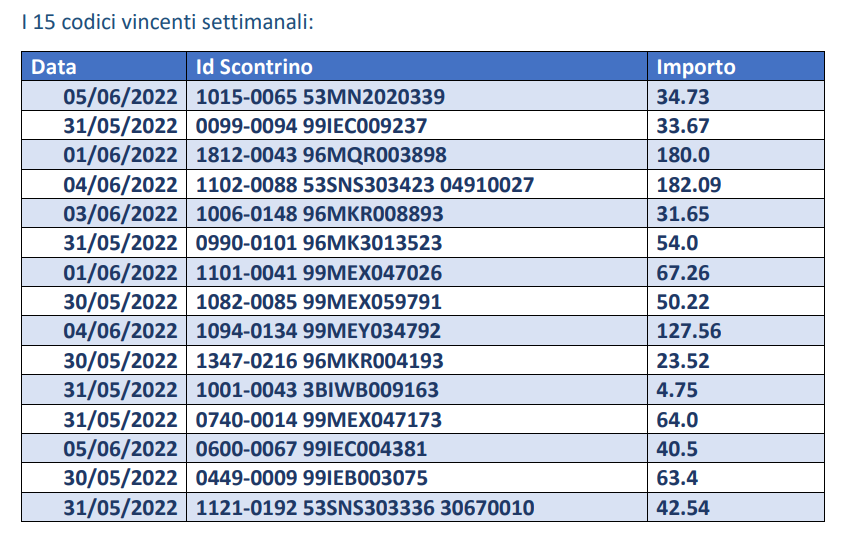
Task: Select amount 64.0
Action: coord(677,420)
